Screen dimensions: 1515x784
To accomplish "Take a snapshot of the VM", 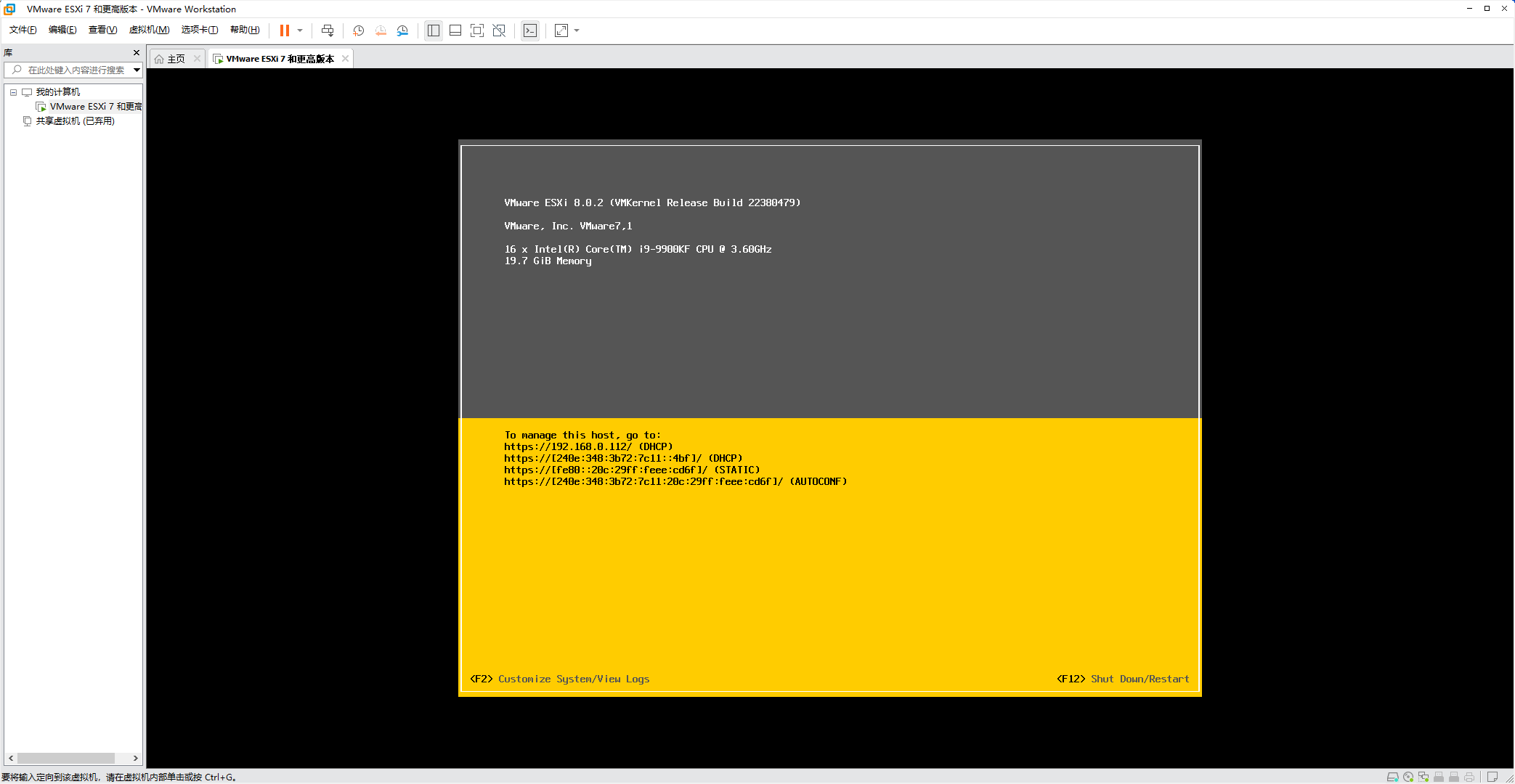I will [x=358, y=30].
